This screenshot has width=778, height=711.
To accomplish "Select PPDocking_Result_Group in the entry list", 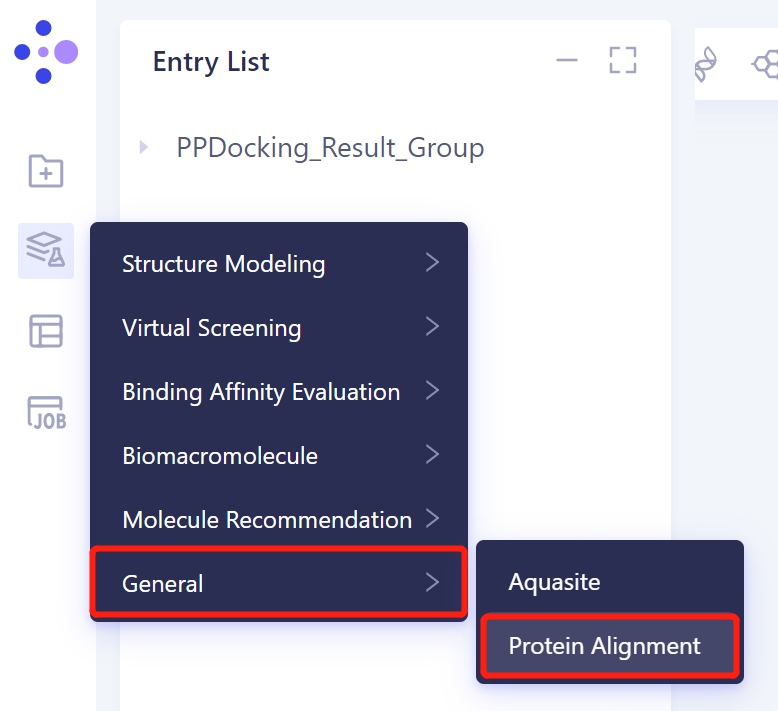I will (x=330, y=148).
